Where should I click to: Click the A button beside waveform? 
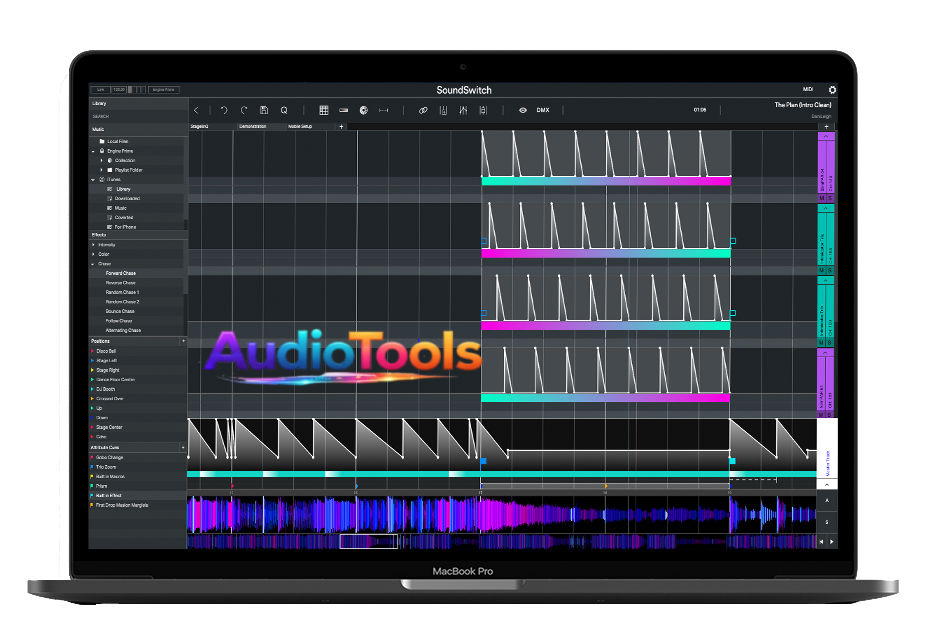click(827, 501)
